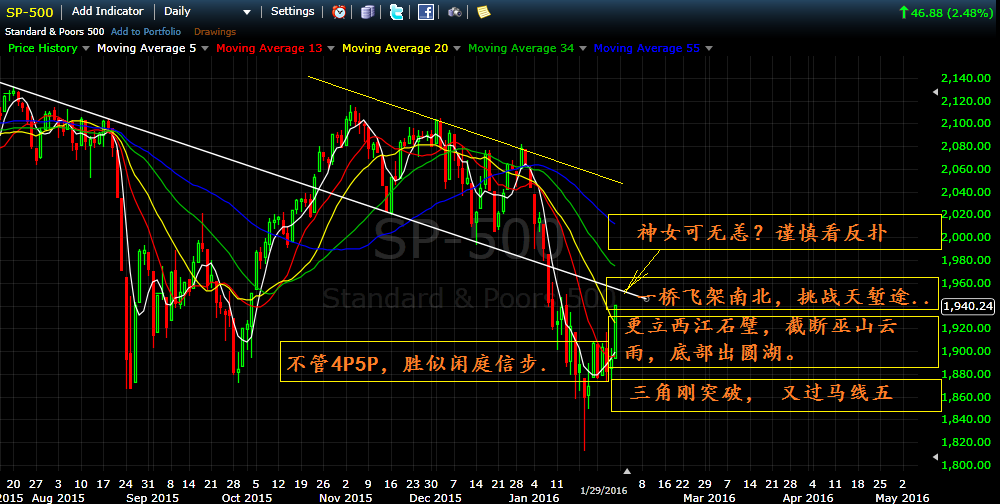
Task: Click the Apr 2016 axis label
Action: point(809,498)
